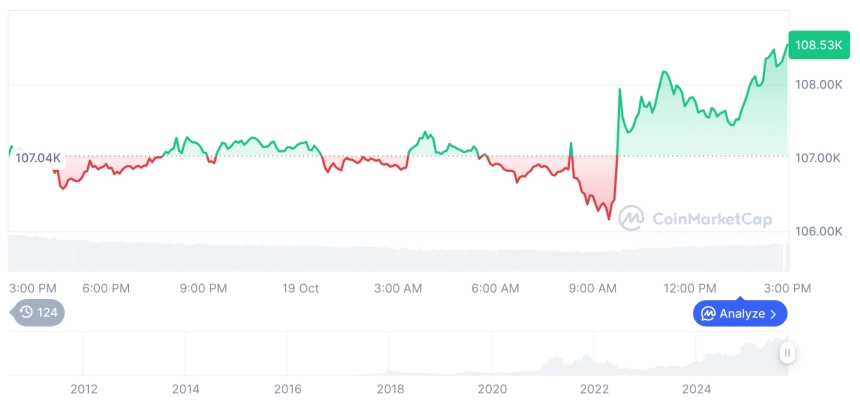Screen dimensions: 860x401
Task: Click the 106.00K price axis label
Action: pos(818,232)
